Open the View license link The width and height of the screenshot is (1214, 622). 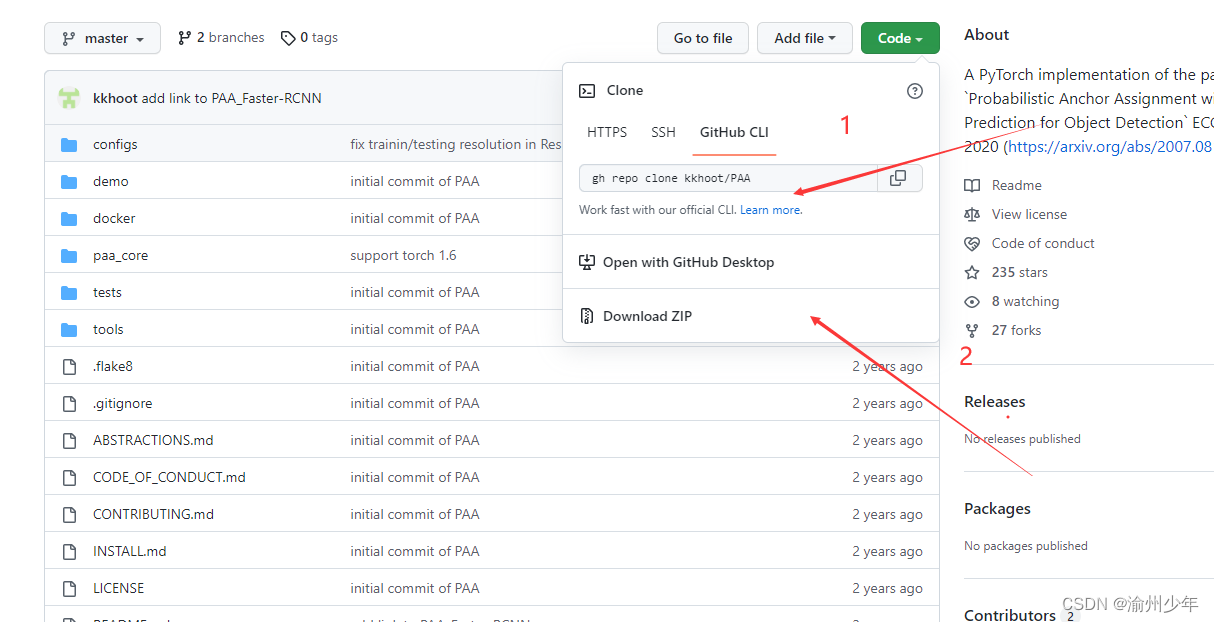tap(1015, 214)
